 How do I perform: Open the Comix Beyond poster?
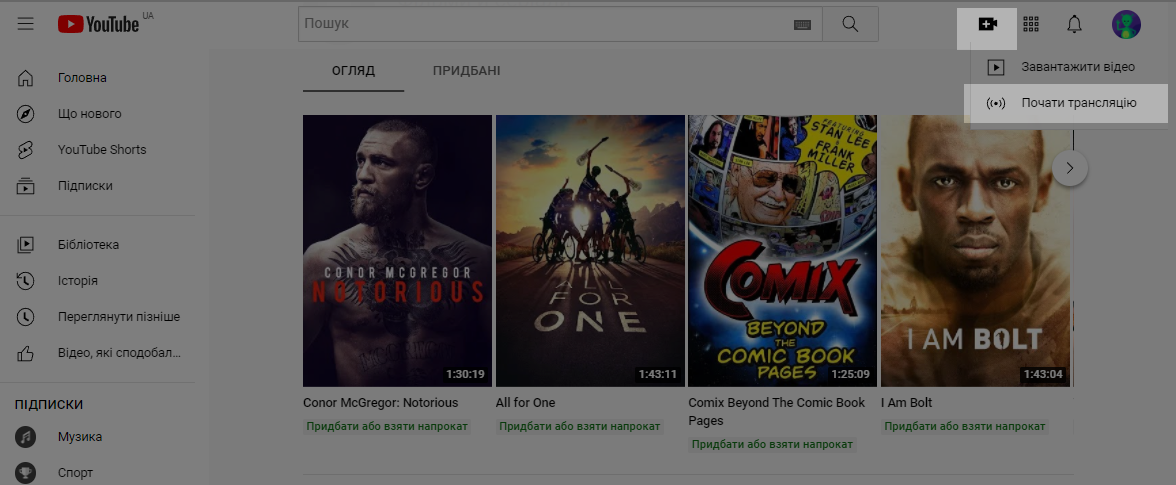782,250
